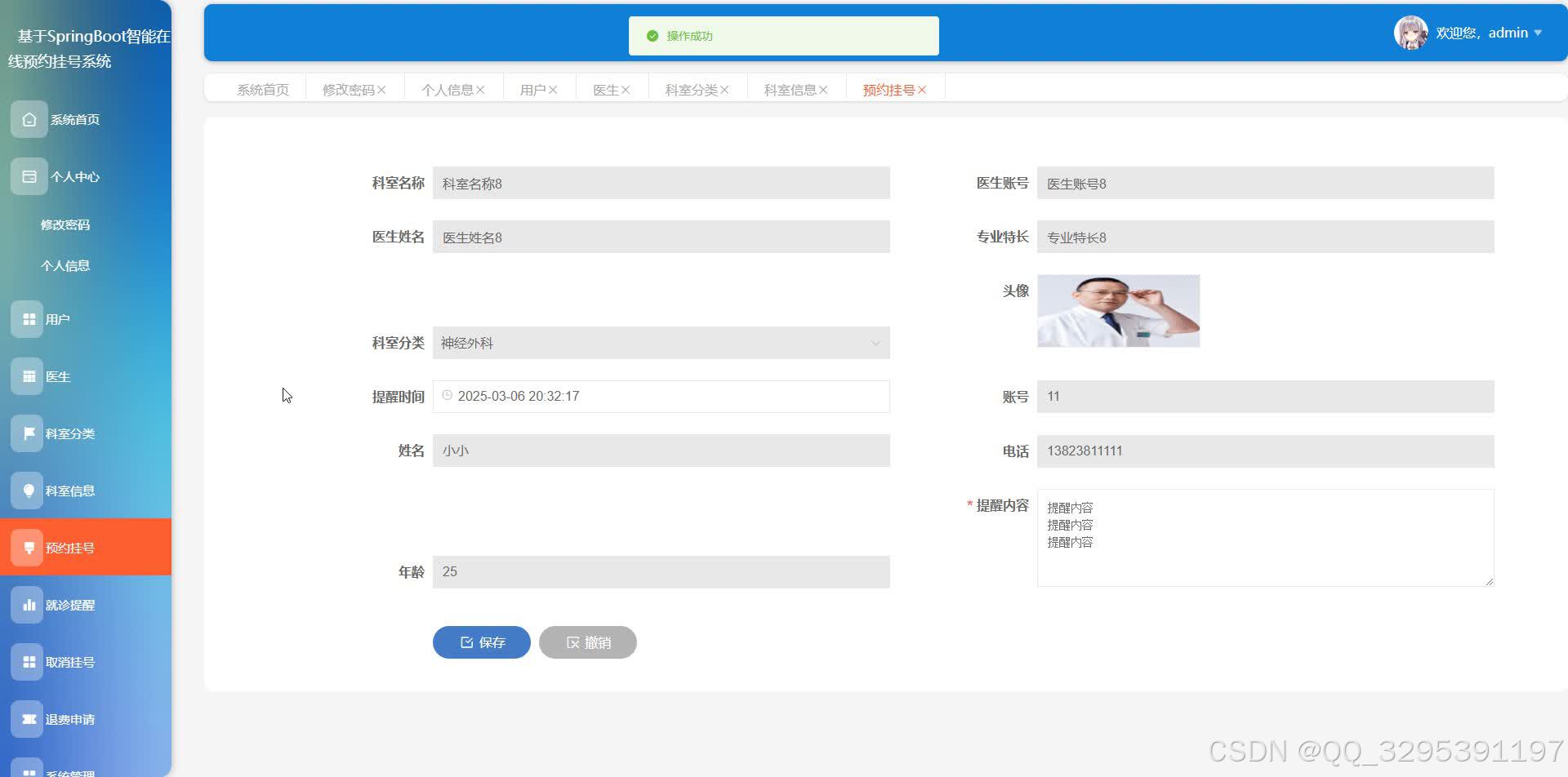This screenshot has width=1568, height=777.
Task: Click the 医生 table icon in sidebar
Action: point(28,376)
